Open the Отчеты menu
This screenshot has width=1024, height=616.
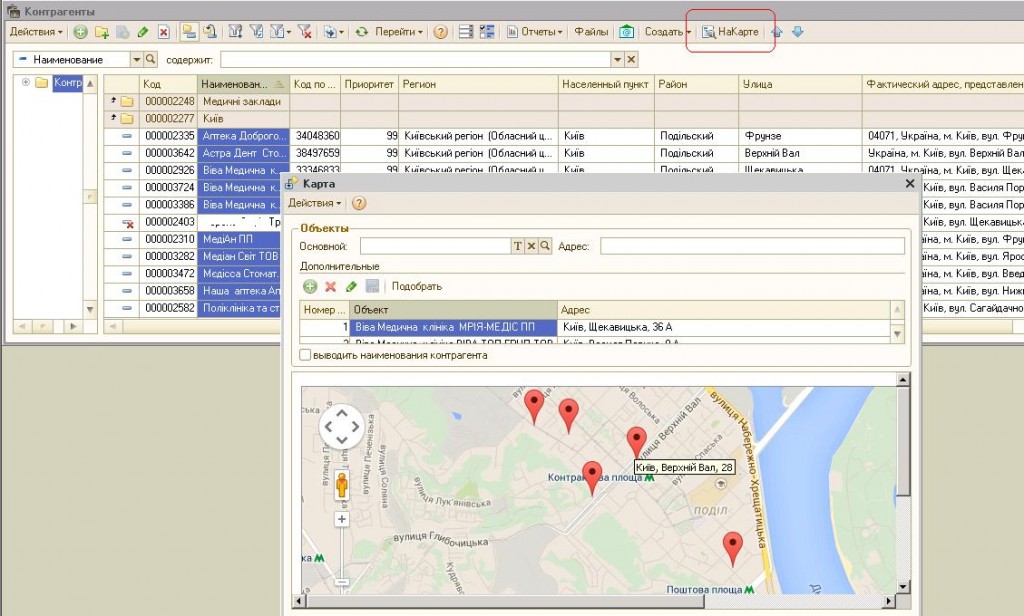[535, 31]
